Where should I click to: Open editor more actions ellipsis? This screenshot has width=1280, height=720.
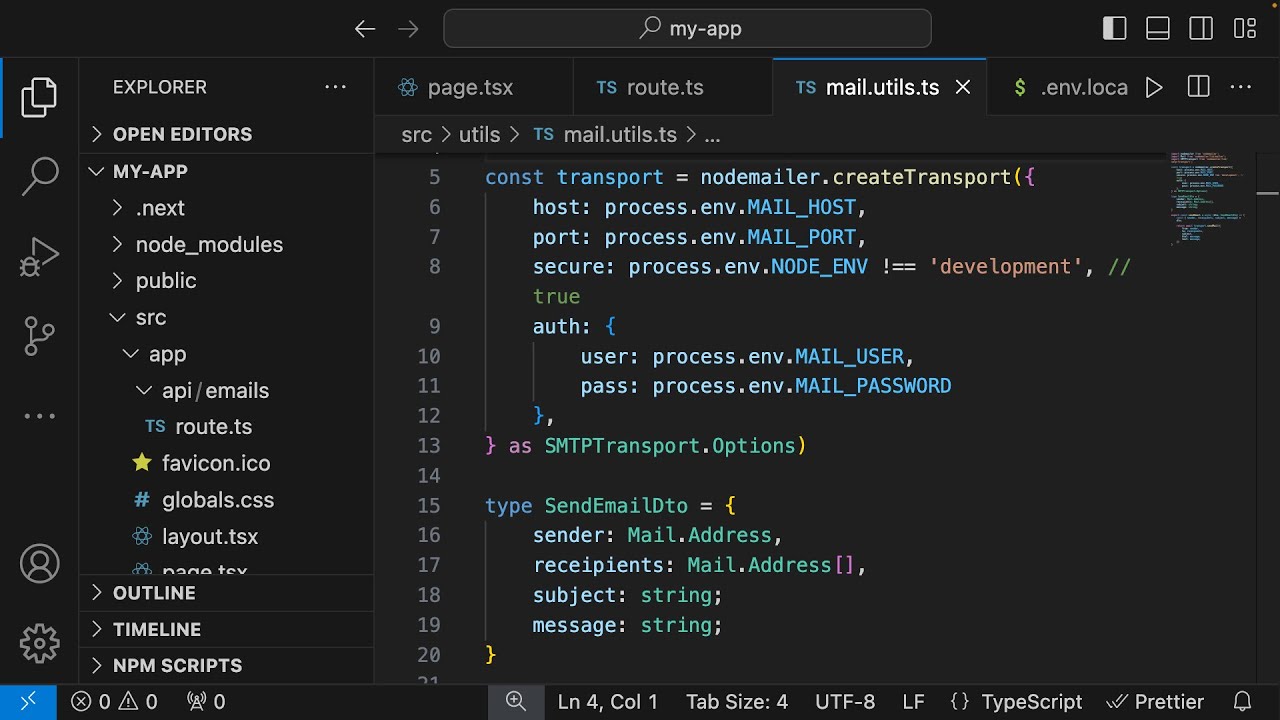tap(1241, 87)
